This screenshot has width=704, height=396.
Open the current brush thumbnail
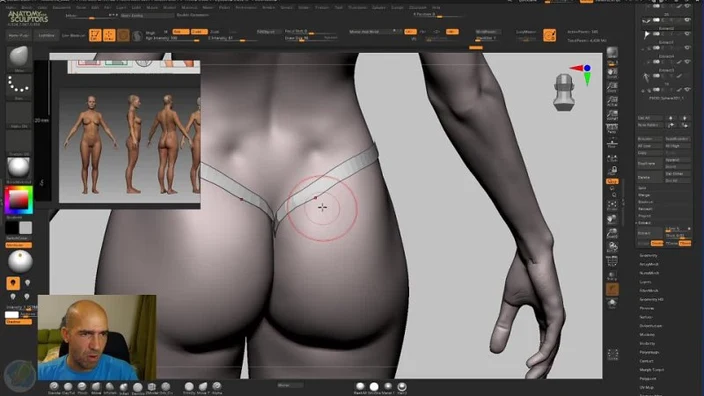tap(19, 57)
